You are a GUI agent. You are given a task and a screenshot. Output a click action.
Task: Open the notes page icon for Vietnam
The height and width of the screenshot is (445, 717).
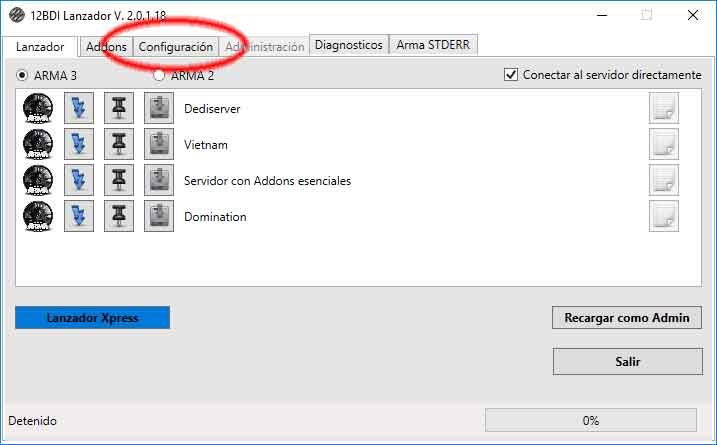pos(664,144)
